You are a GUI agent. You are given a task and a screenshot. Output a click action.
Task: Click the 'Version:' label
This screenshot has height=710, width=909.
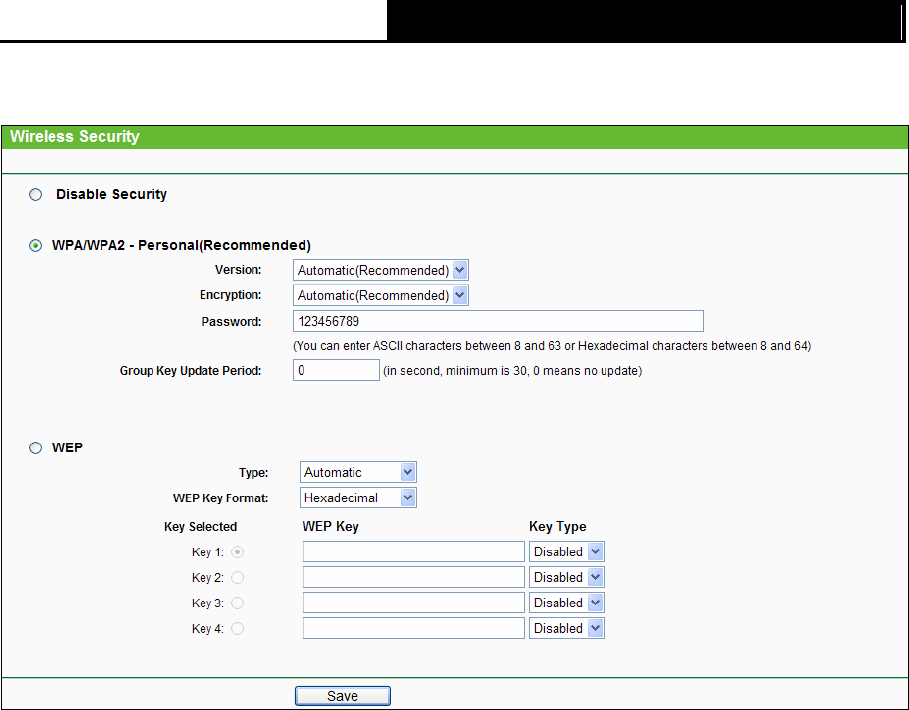238,270
